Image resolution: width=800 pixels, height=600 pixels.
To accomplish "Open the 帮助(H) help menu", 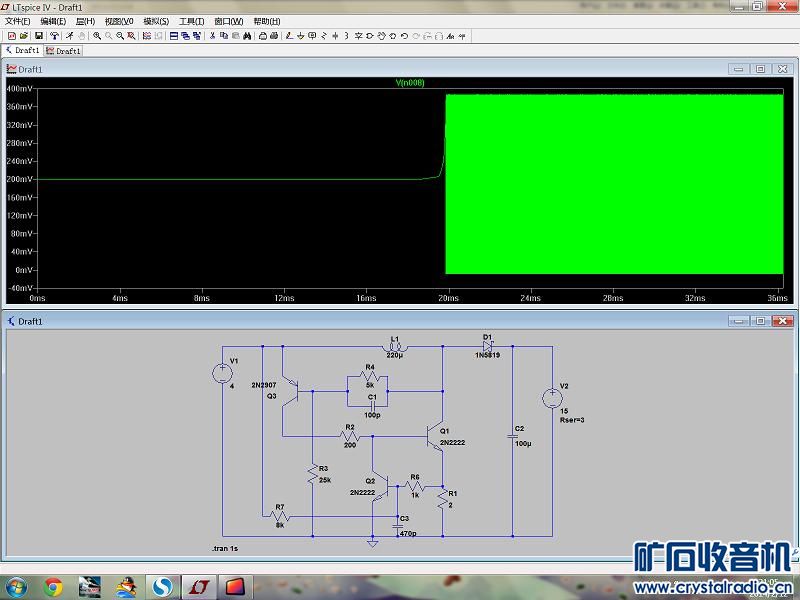I will [x=267, y=21].
